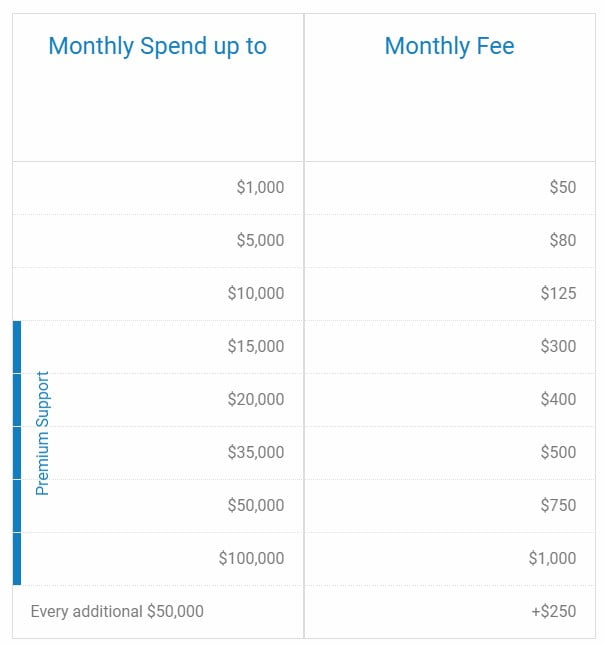Viewport: 605px width, 645px height.
Task: Select the $15,000 spend tier
Action: 256,346
